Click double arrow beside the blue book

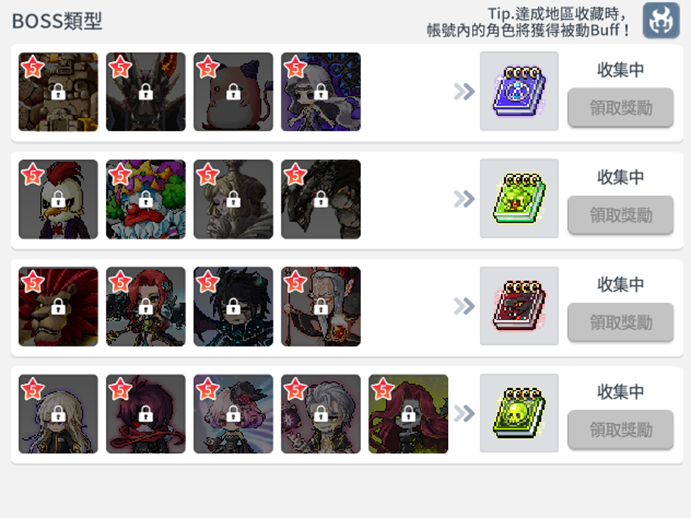pyautogui.click(x=464, y=92)
